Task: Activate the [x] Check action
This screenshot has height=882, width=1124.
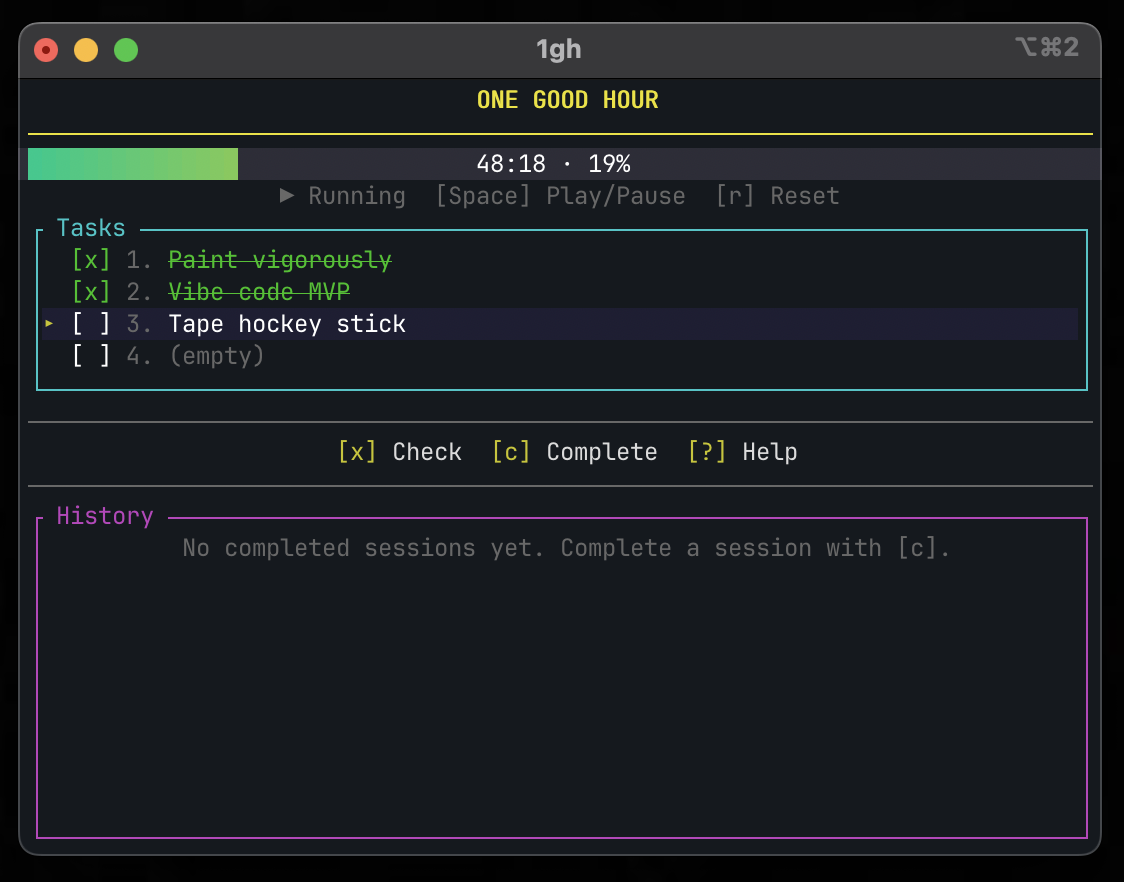Action: tap(399, 452)
